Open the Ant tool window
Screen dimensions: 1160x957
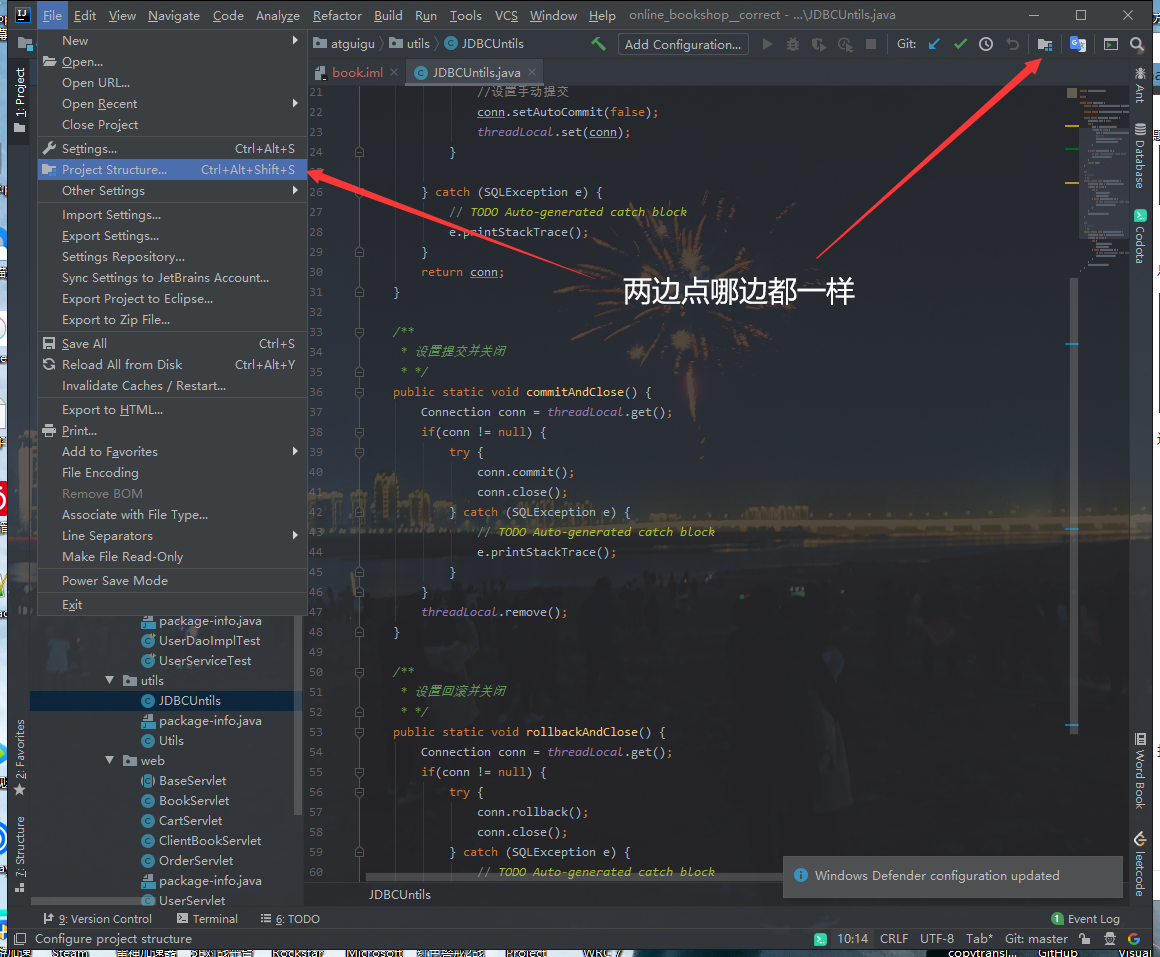[1140, 84]
